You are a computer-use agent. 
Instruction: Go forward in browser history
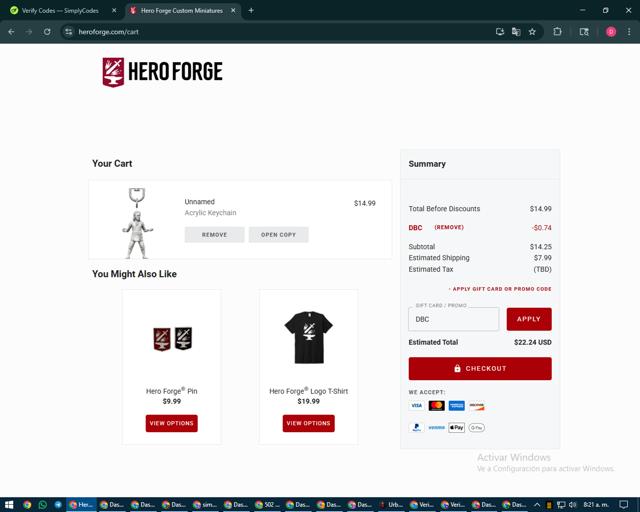(x=29, y=32)
